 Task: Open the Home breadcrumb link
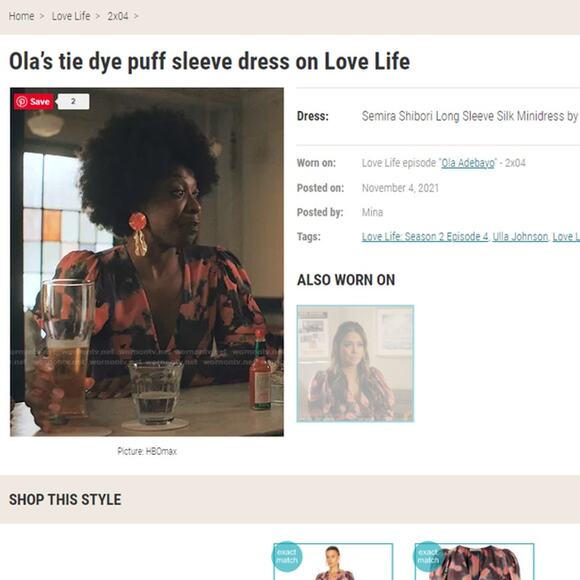(x=21, y=16)
